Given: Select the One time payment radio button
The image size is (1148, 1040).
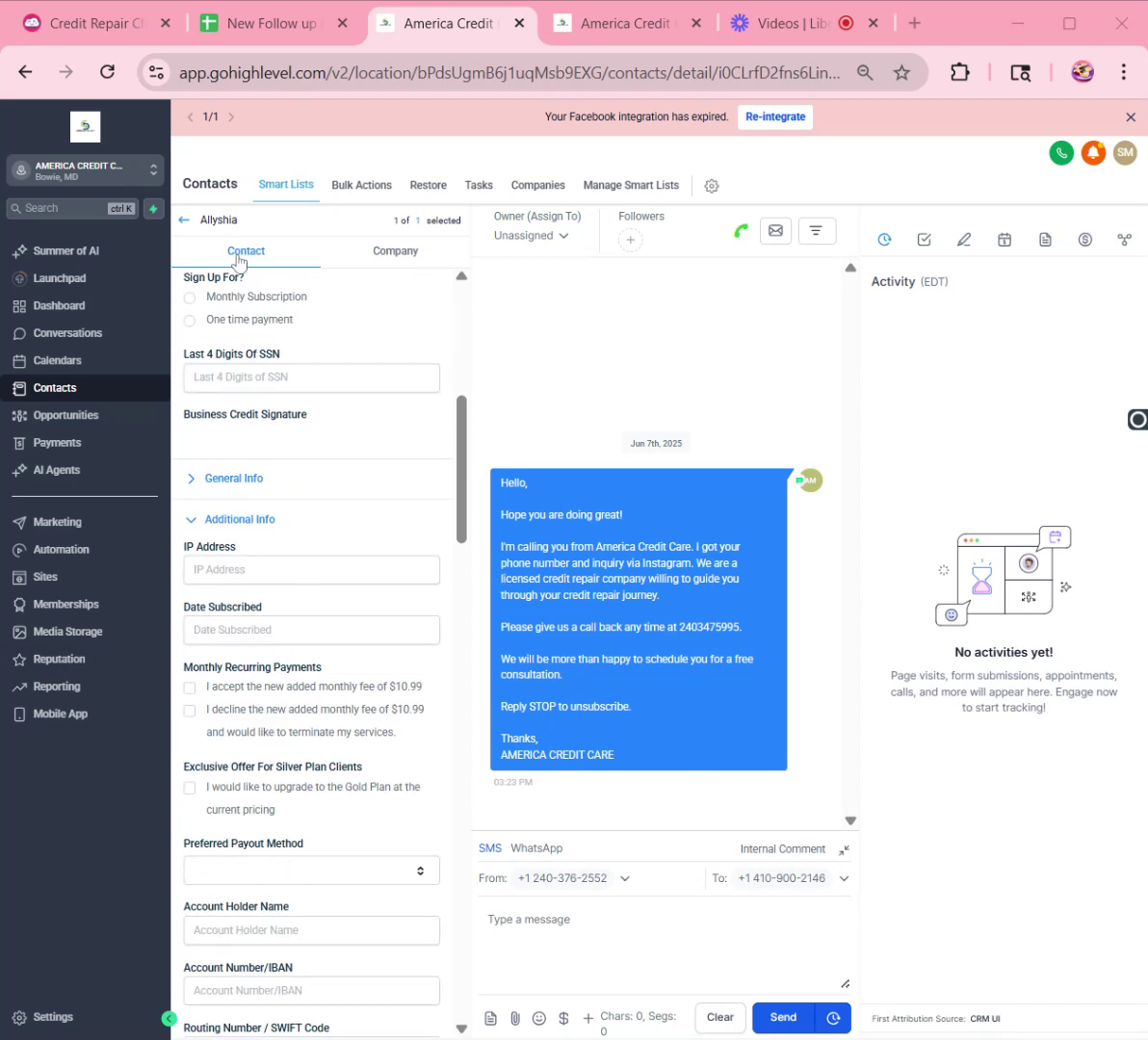Looking at the screenshot, I should click(190, 321).
